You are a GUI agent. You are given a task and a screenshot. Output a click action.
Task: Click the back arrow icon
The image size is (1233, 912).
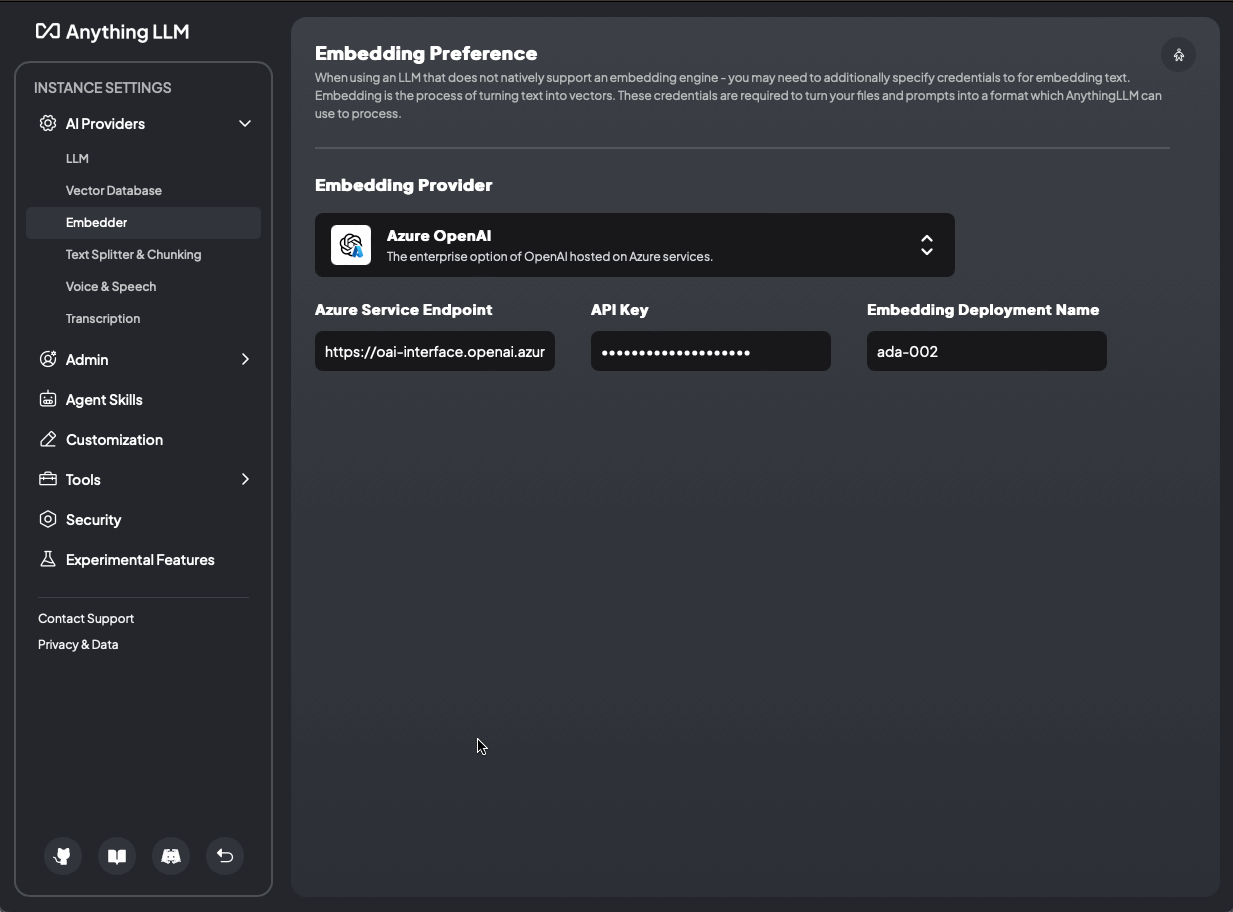click(x=225, y=856)
